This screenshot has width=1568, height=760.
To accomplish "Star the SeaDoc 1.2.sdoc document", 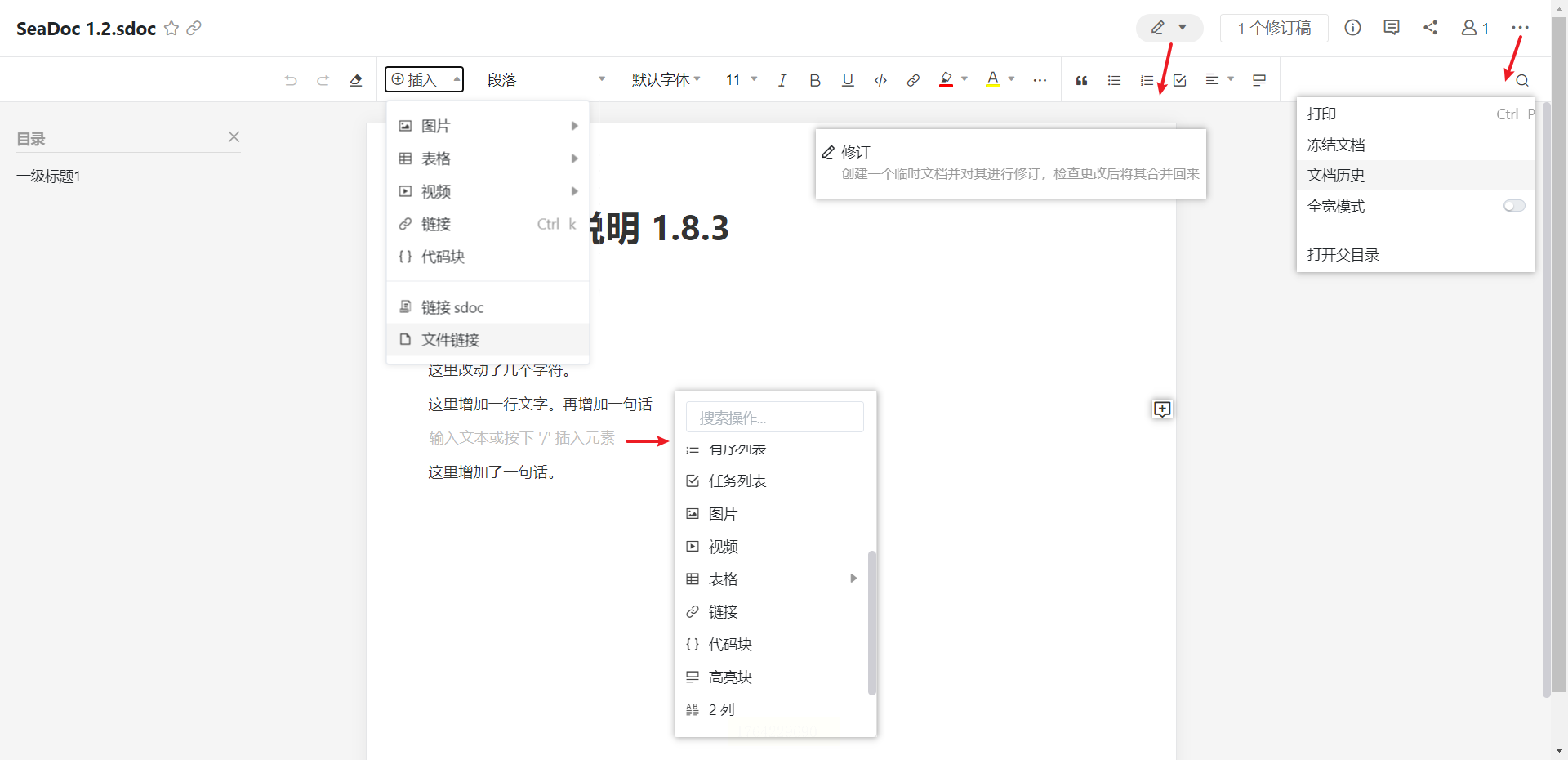I will (x=171, y=29).
